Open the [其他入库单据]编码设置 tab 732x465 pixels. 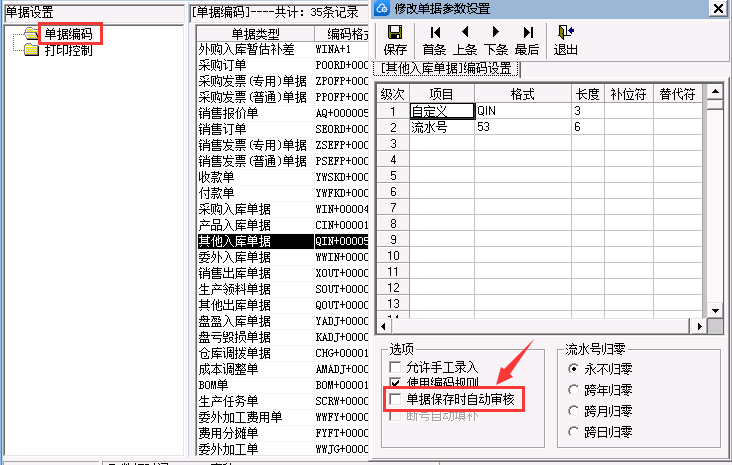(447, 69)
